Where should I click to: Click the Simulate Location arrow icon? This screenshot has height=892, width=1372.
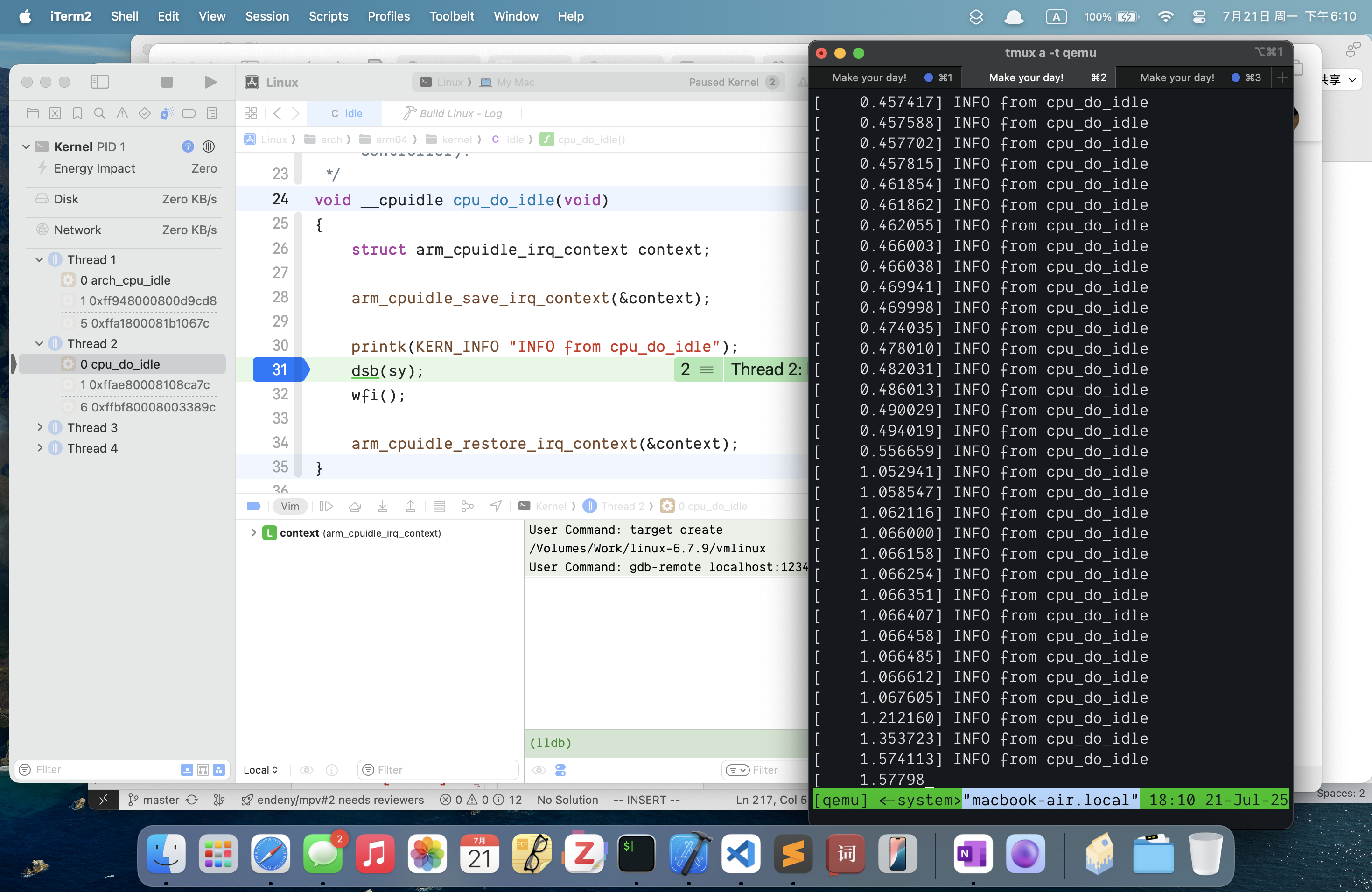pos(496,506)
